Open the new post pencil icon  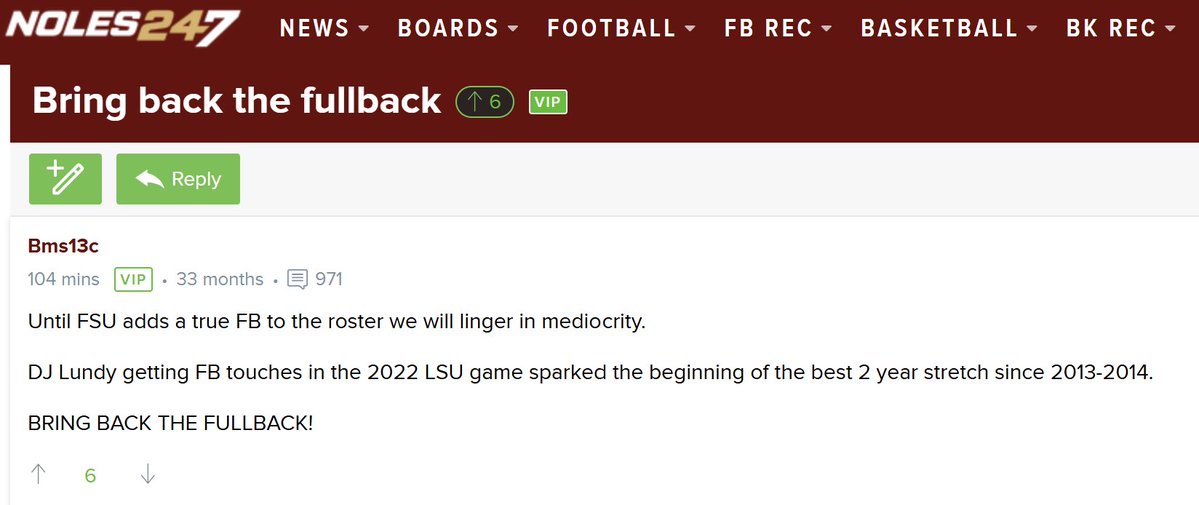[x=65, y=179]
